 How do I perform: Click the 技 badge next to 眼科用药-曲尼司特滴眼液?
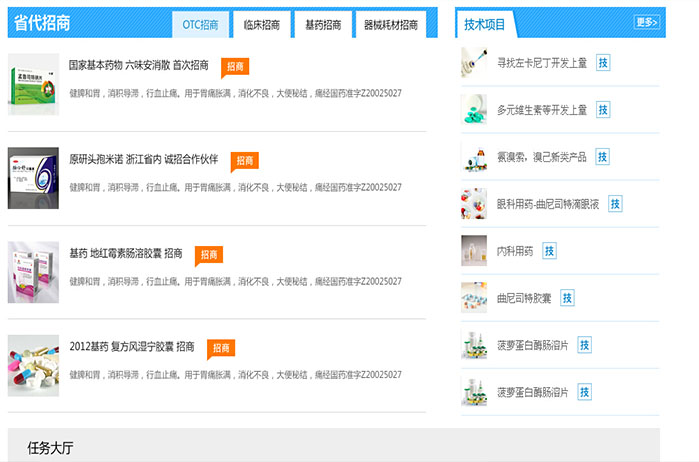(x=615, y=203)
